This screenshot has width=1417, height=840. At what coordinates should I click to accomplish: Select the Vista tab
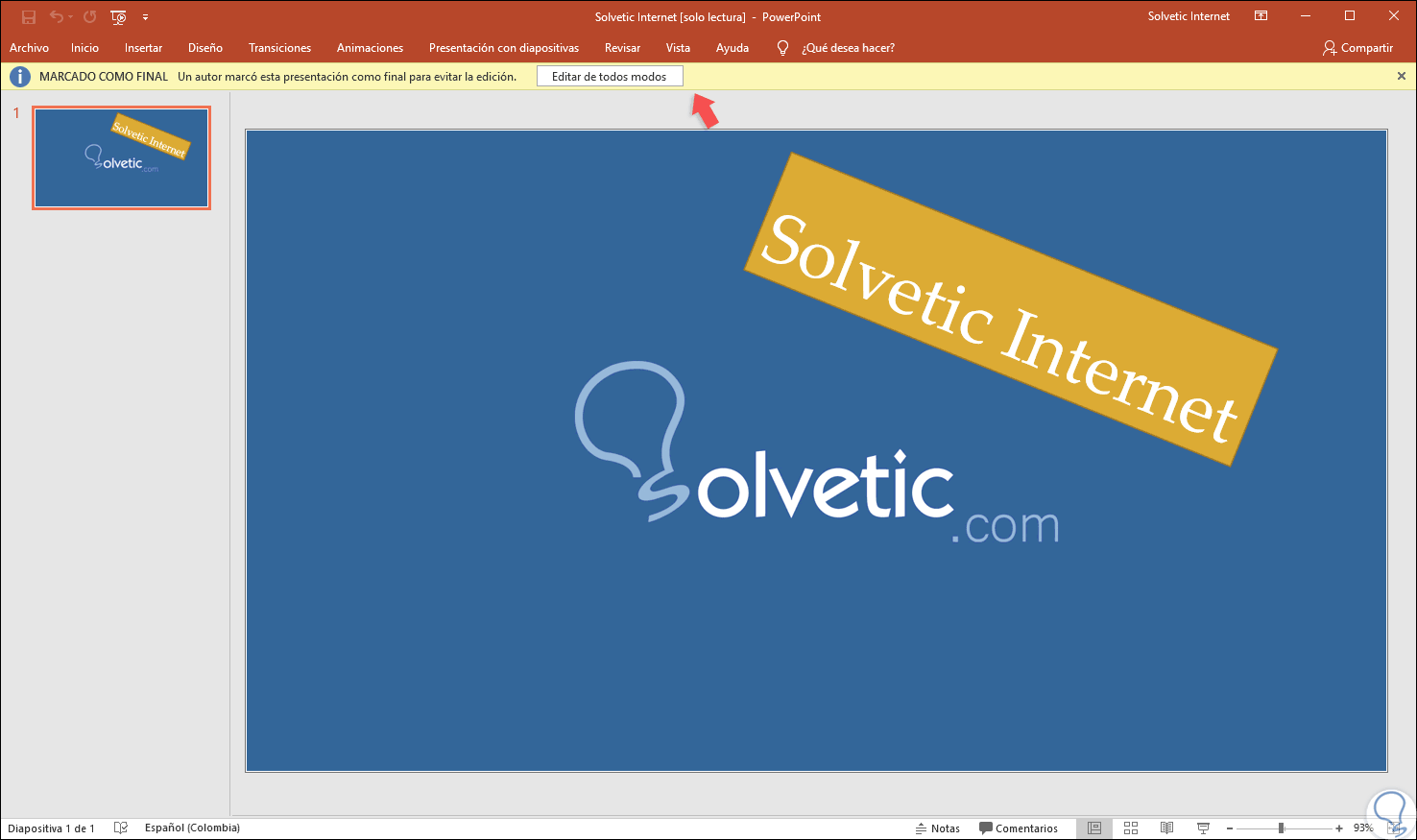[678, 48]
